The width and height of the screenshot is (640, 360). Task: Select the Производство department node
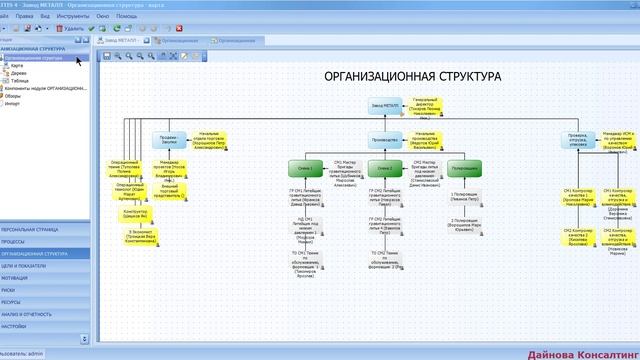point(384,140)
